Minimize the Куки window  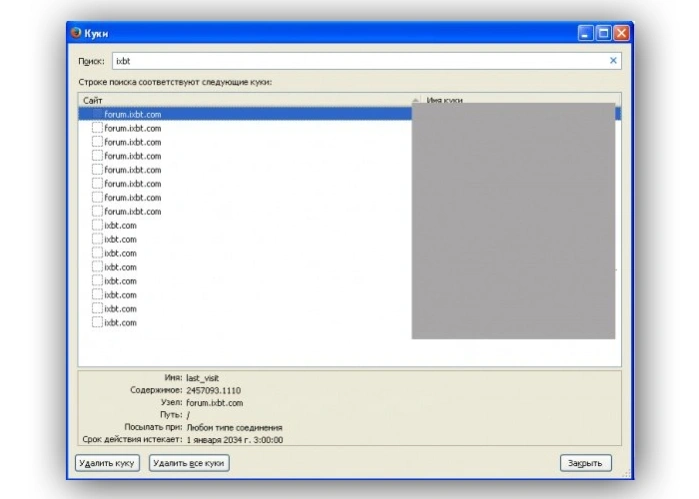(x=585, y=33)
